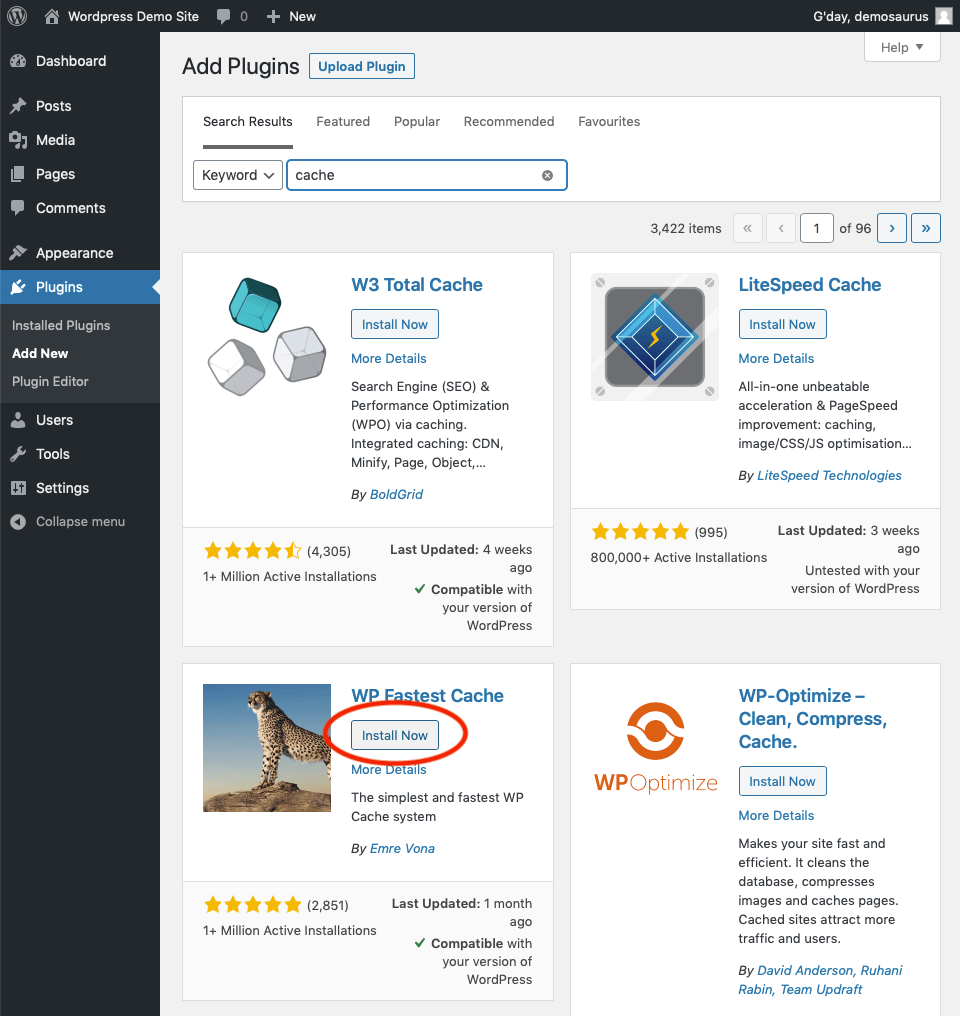Open the WP Fastest Cache title link

point(427,695)
